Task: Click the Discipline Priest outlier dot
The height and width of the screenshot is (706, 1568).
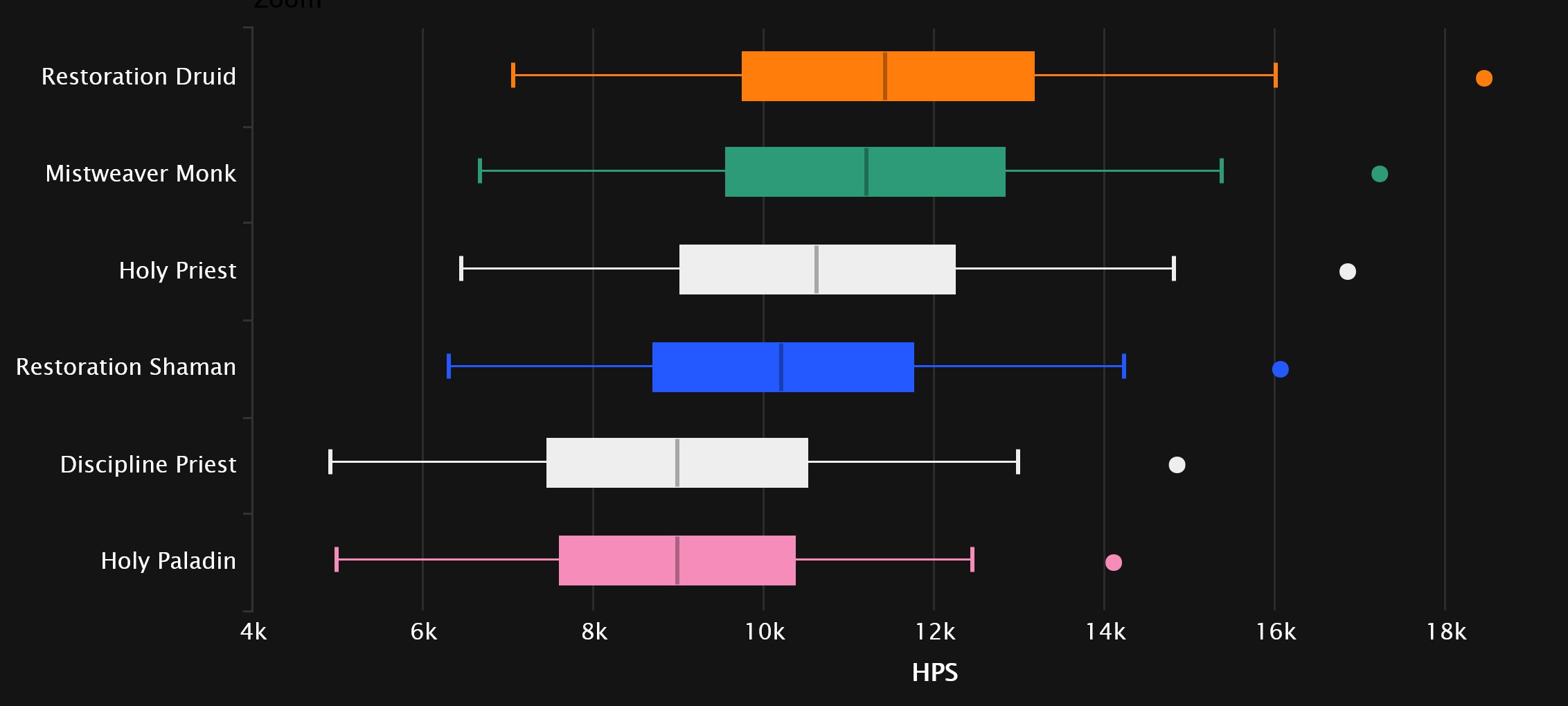Action: click(x=1177, y=465)
